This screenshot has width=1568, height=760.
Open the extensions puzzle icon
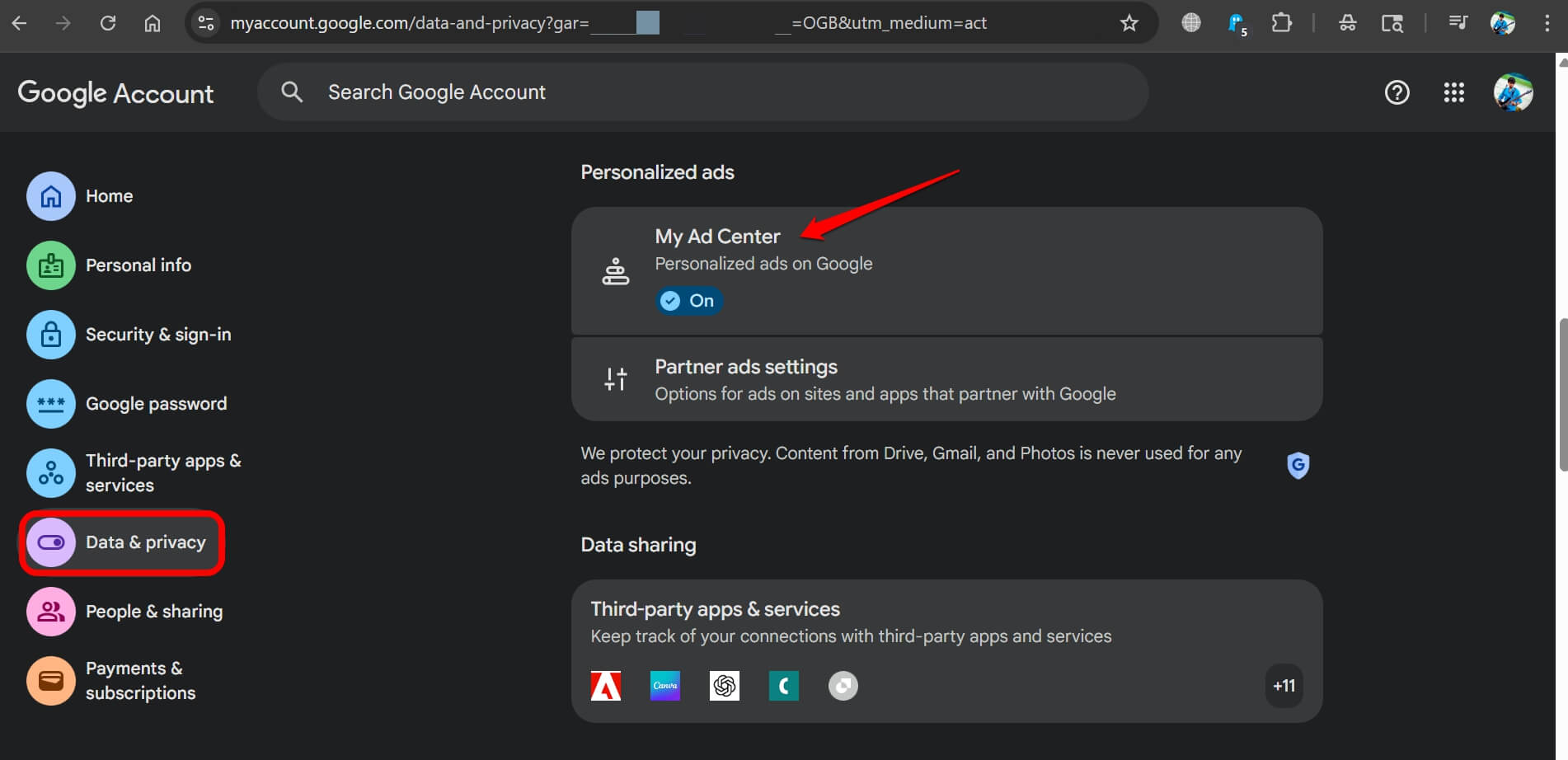pos(1282,23)
